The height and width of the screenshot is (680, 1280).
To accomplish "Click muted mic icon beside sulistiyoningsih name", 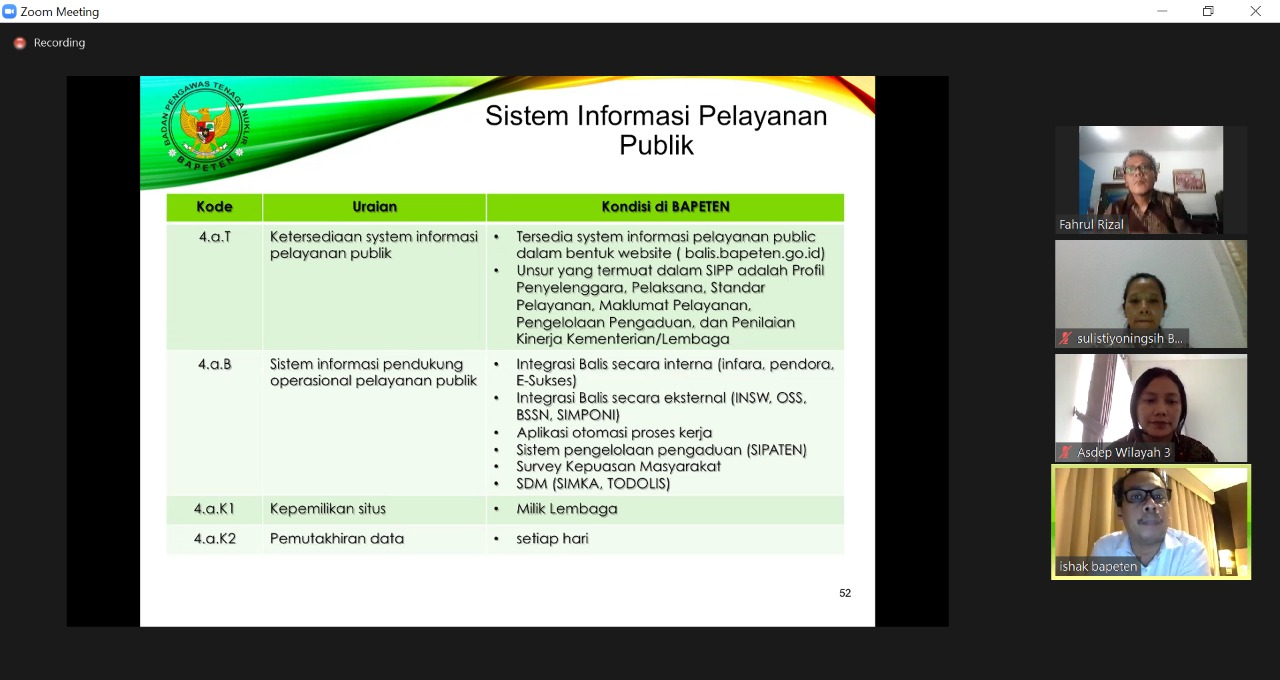I will click(1066, 339).
